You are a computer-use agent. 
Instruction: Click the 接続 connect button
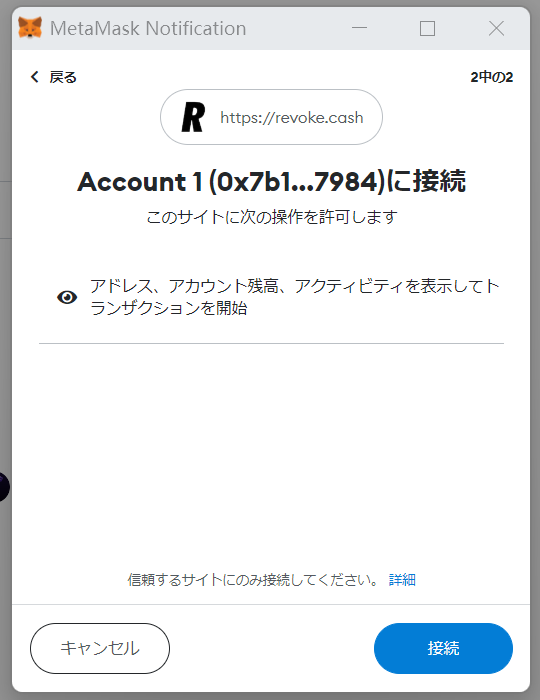tap(443, 648)
